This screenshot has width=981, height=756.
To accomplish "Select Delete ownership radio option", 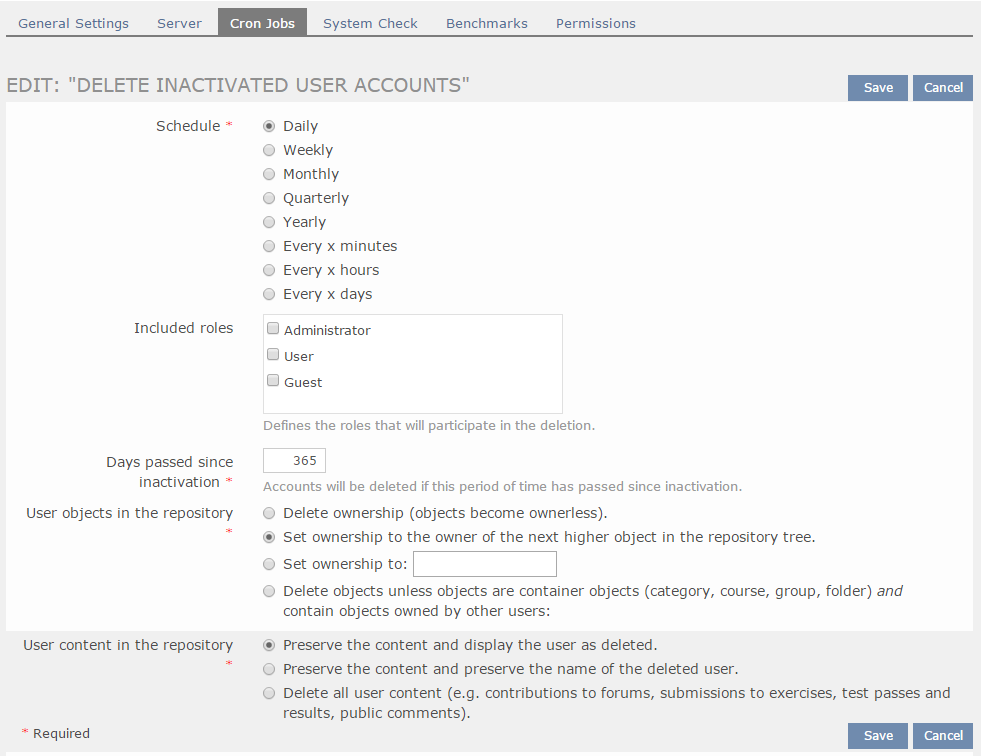I will point(269,513).
